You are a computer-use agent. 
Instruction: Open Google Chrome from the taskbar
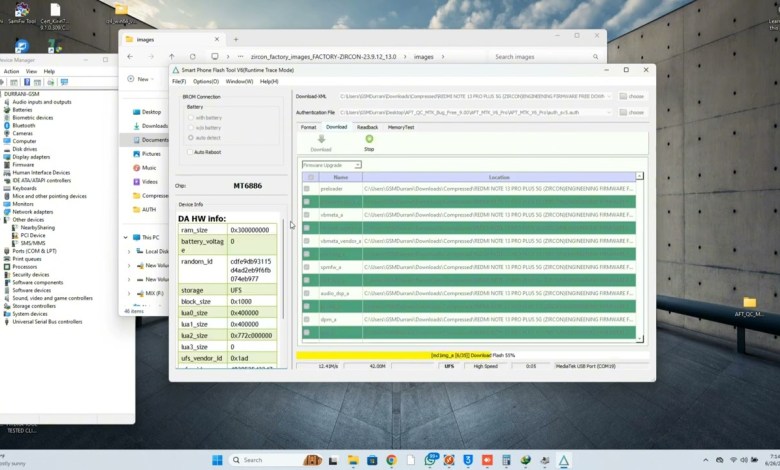391,460
